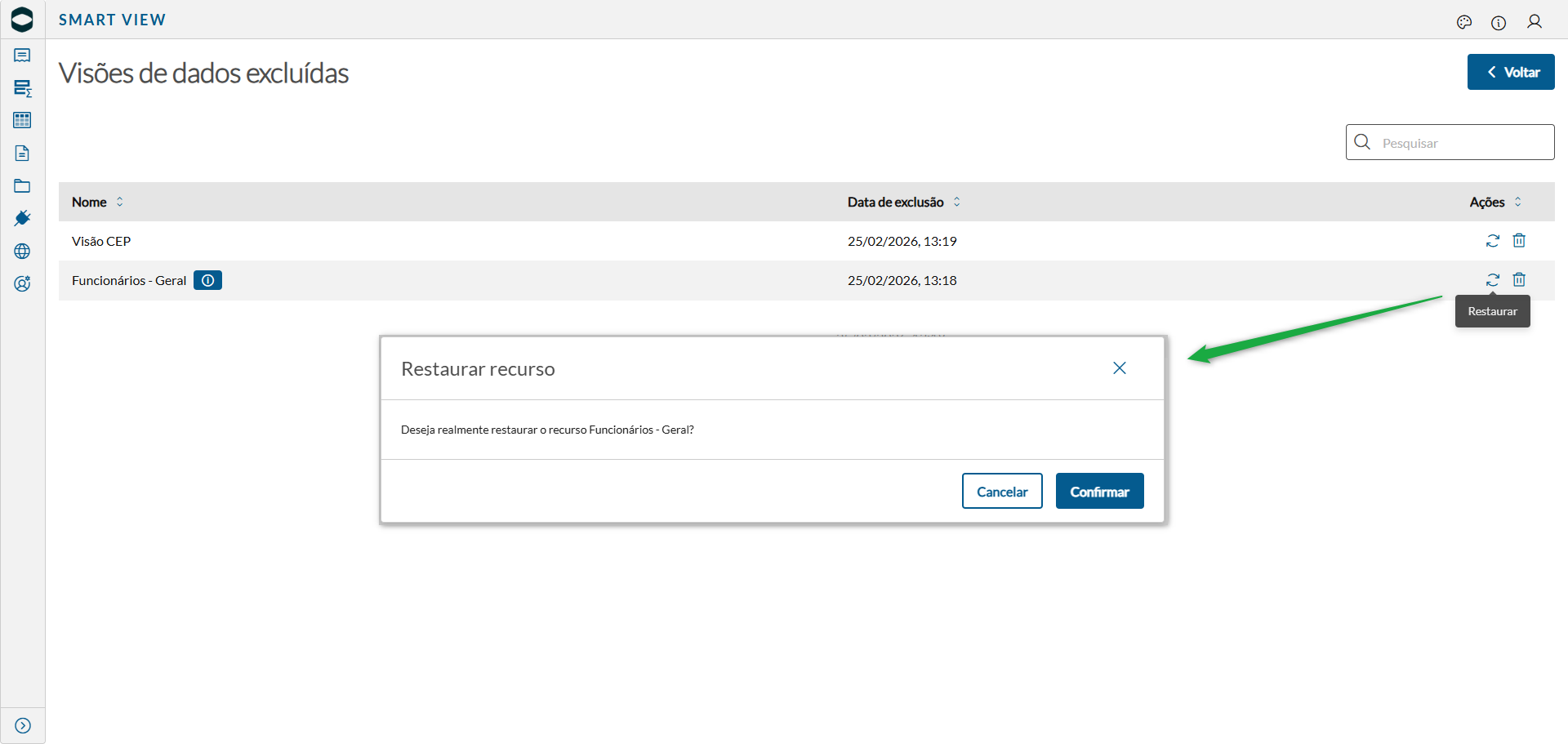This screenshot has width=1568, height=744.
Task: Sort the table by Nome column
Action: (x=119, y=202)
